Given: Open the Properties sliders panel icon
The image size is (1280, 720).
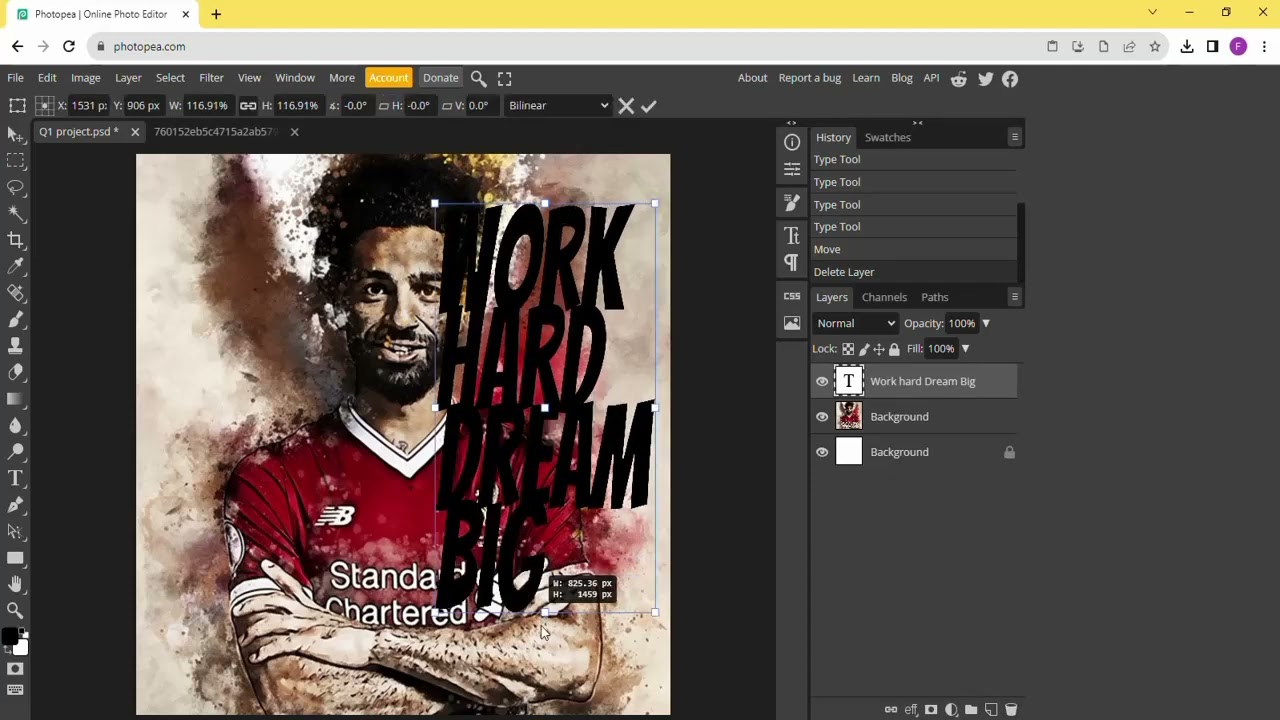Looking at the screenshot, I should (792, 169).
